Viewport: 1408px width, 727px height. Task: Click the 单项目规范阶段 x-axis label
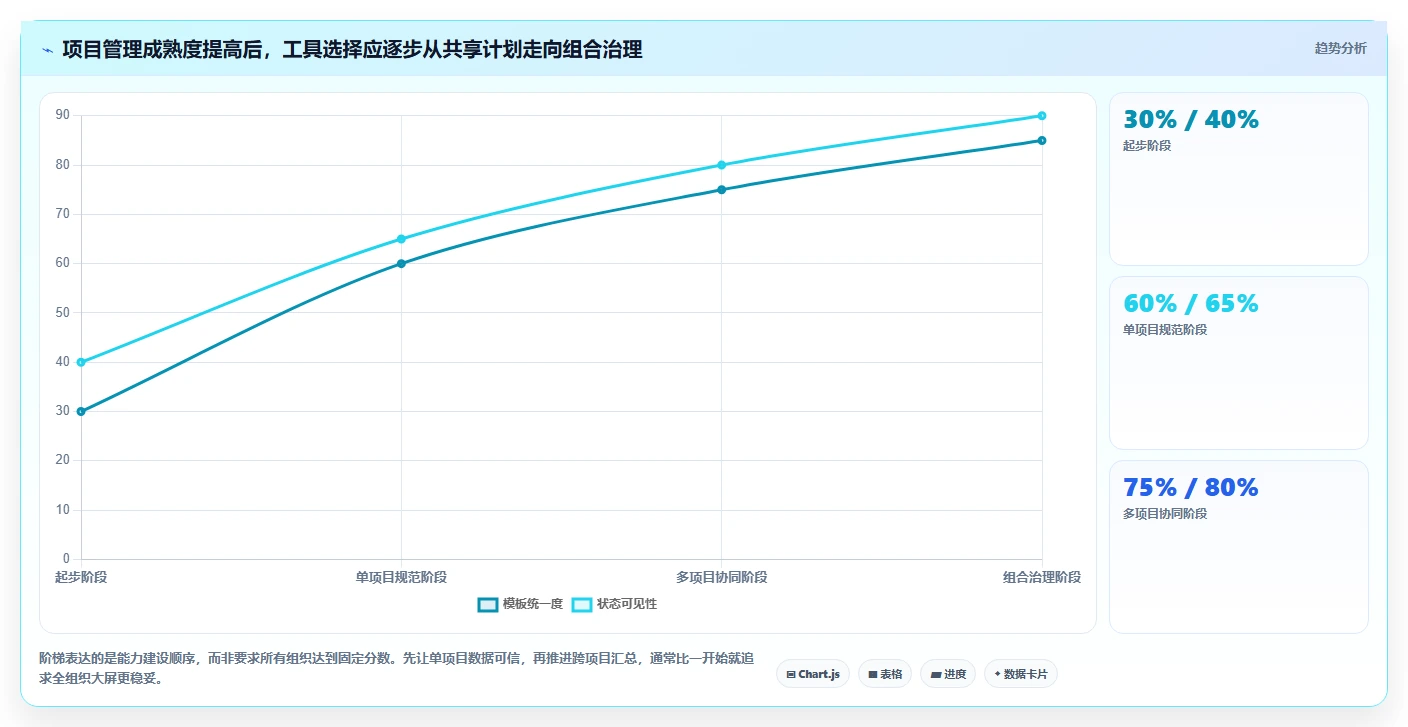point(401,577)
